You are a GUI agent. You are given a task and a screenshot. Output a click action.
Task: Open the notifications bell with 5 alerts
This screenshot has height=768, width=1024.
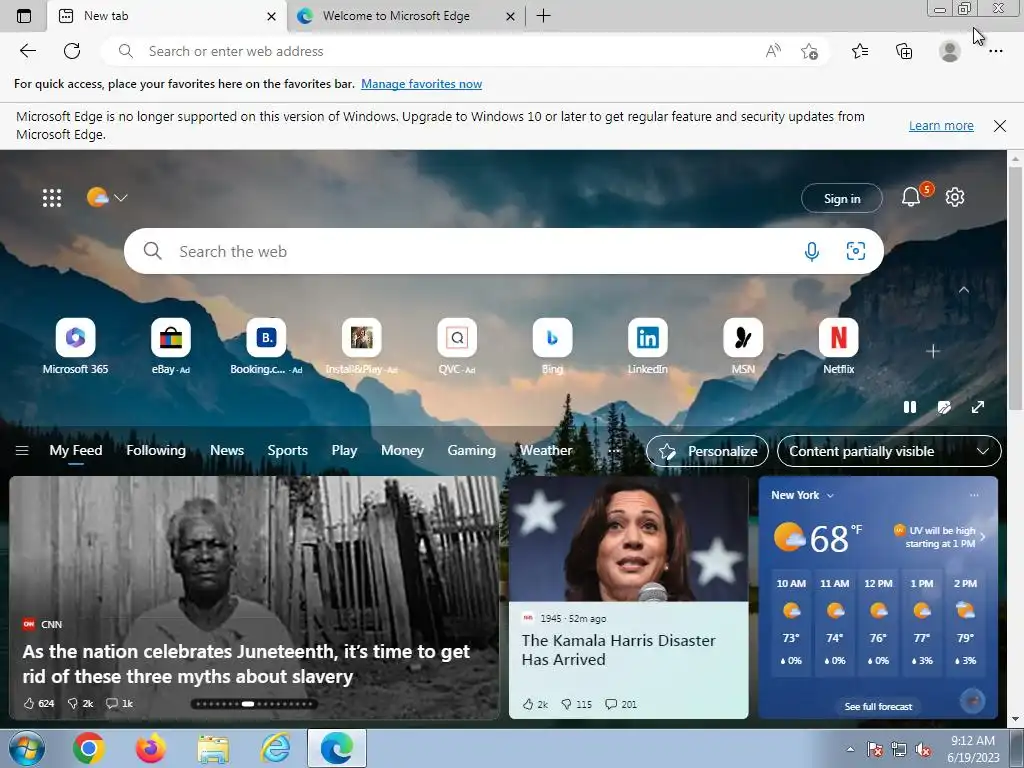911,197
